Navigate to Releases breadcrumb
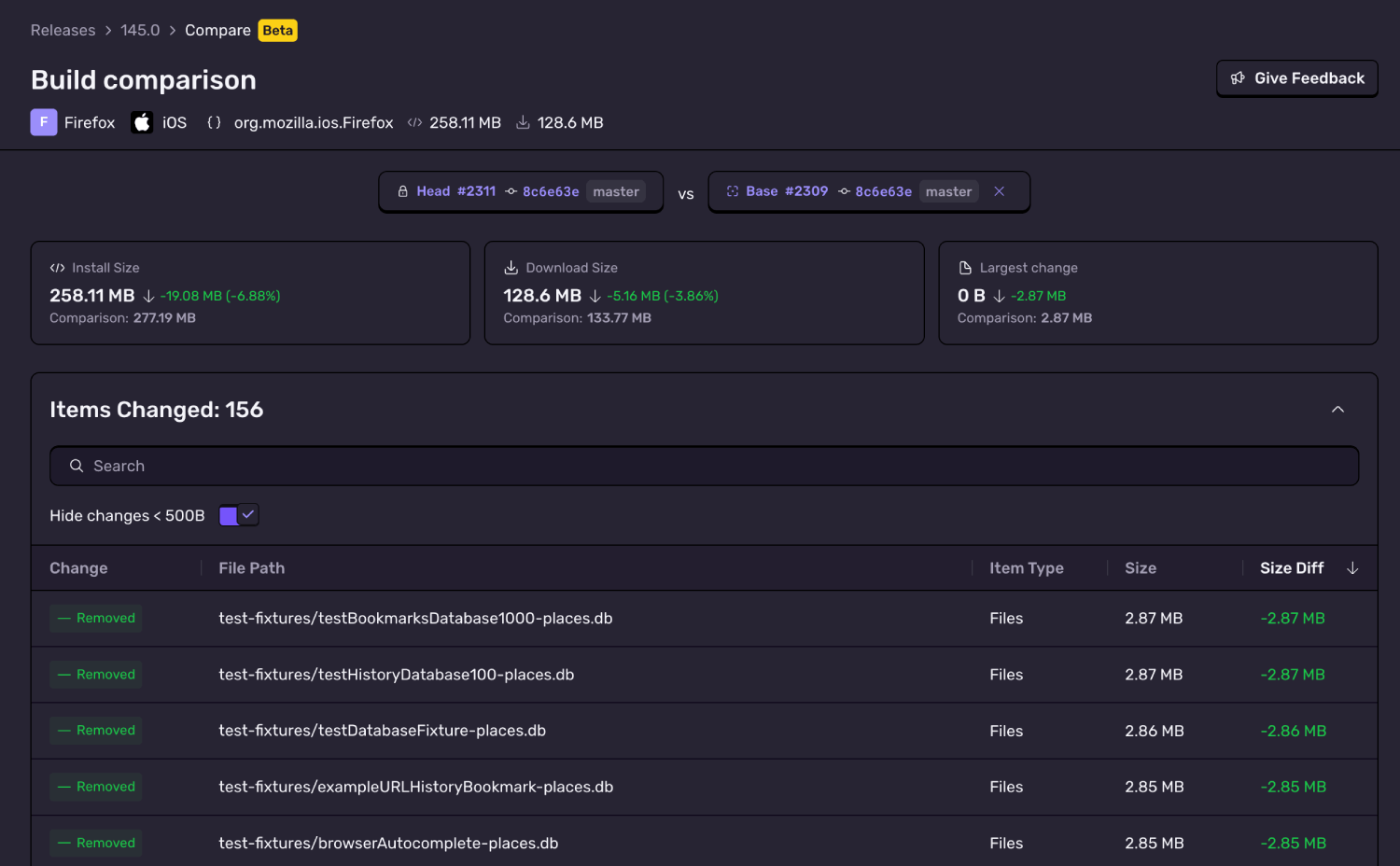 pyautogui.click(x=63, y=30)
